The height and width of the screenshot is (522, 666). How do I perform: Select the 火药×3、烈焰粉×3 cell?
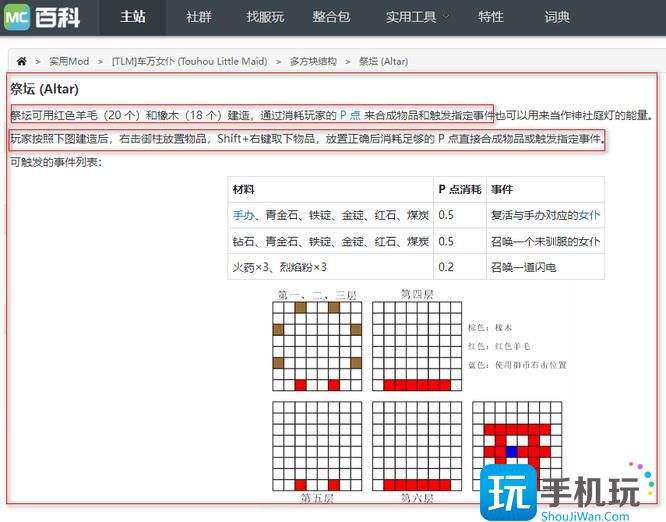tap(330, 267)
